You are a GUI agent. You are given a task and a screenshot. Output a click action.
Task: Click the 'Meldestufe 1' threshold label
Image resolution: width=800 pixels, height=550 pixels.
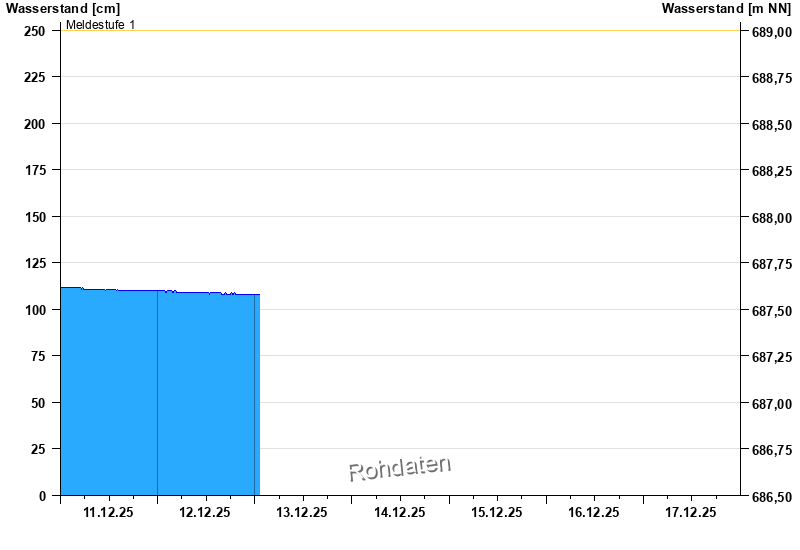[x=101, y=24]
